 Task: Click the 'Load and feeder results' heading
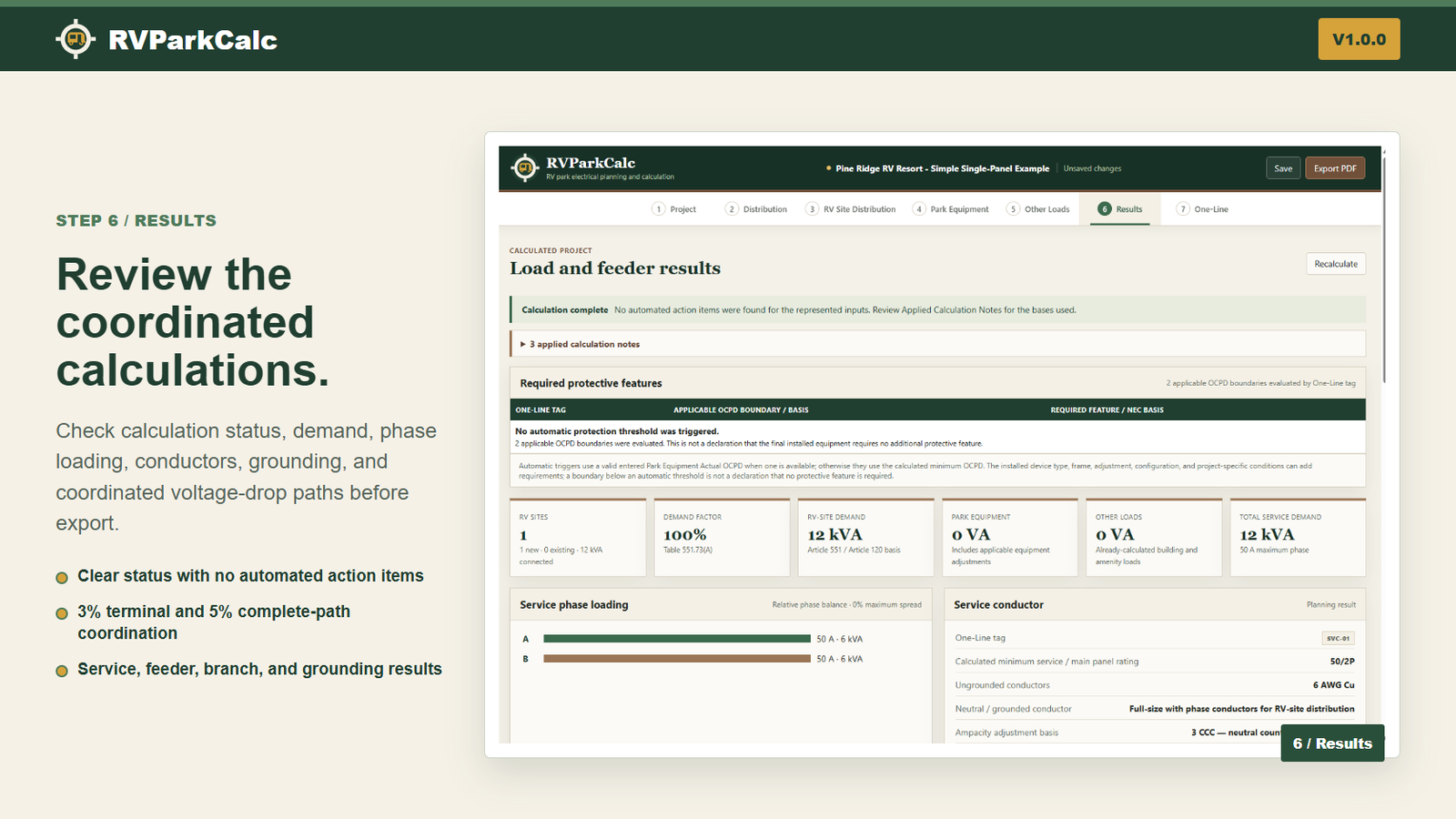tap(615, 268)
